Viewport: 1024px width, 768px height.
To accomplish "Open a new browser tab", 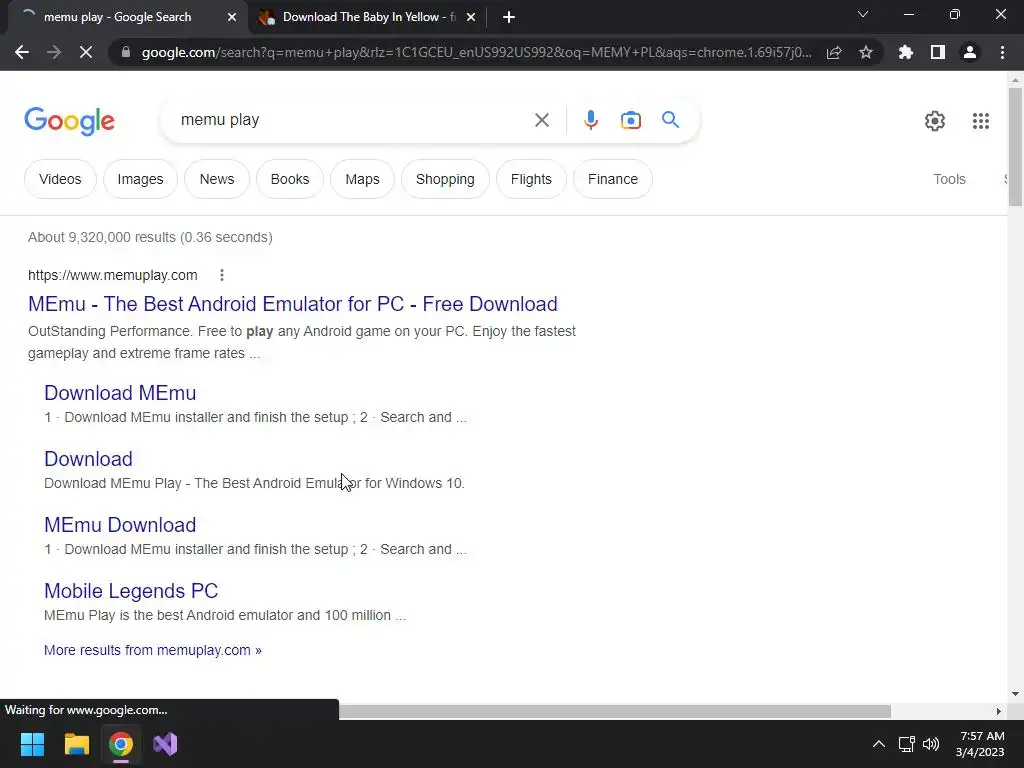I will (509, 18).
